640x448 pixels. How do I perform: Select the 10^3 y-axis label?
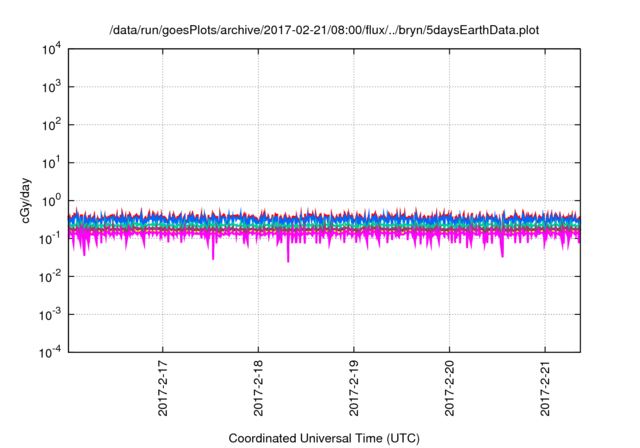coord(51,88)
